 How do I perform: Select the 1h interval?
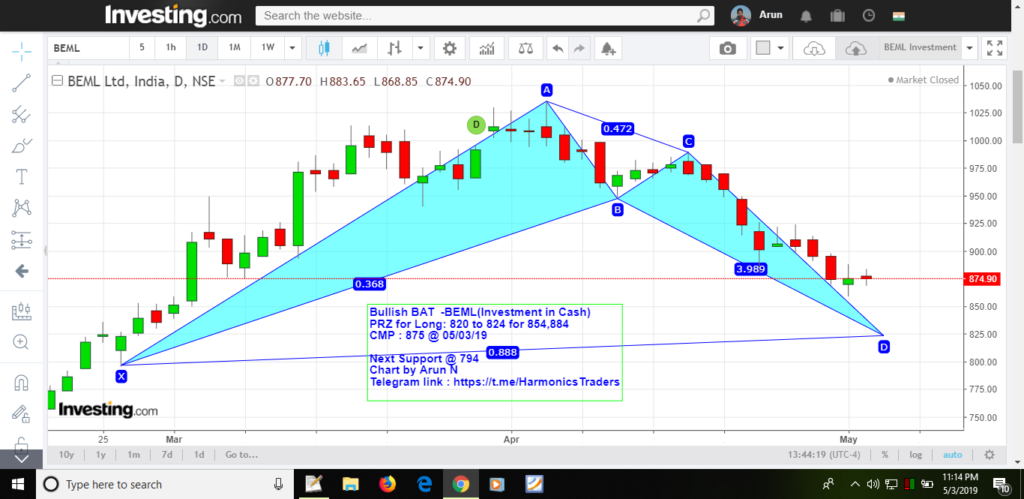tap(170, 48)
